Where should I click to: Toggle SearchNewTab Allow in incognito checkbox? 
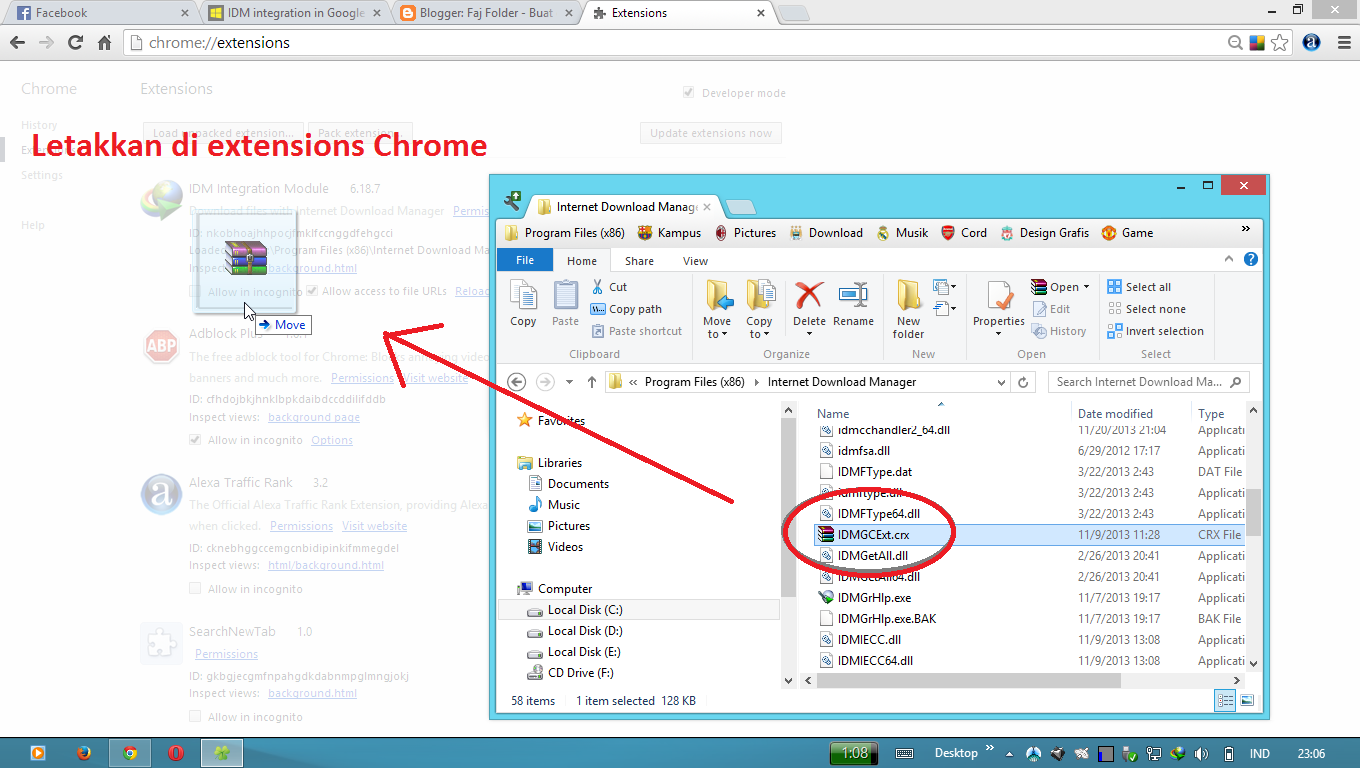tap(195, 717)
